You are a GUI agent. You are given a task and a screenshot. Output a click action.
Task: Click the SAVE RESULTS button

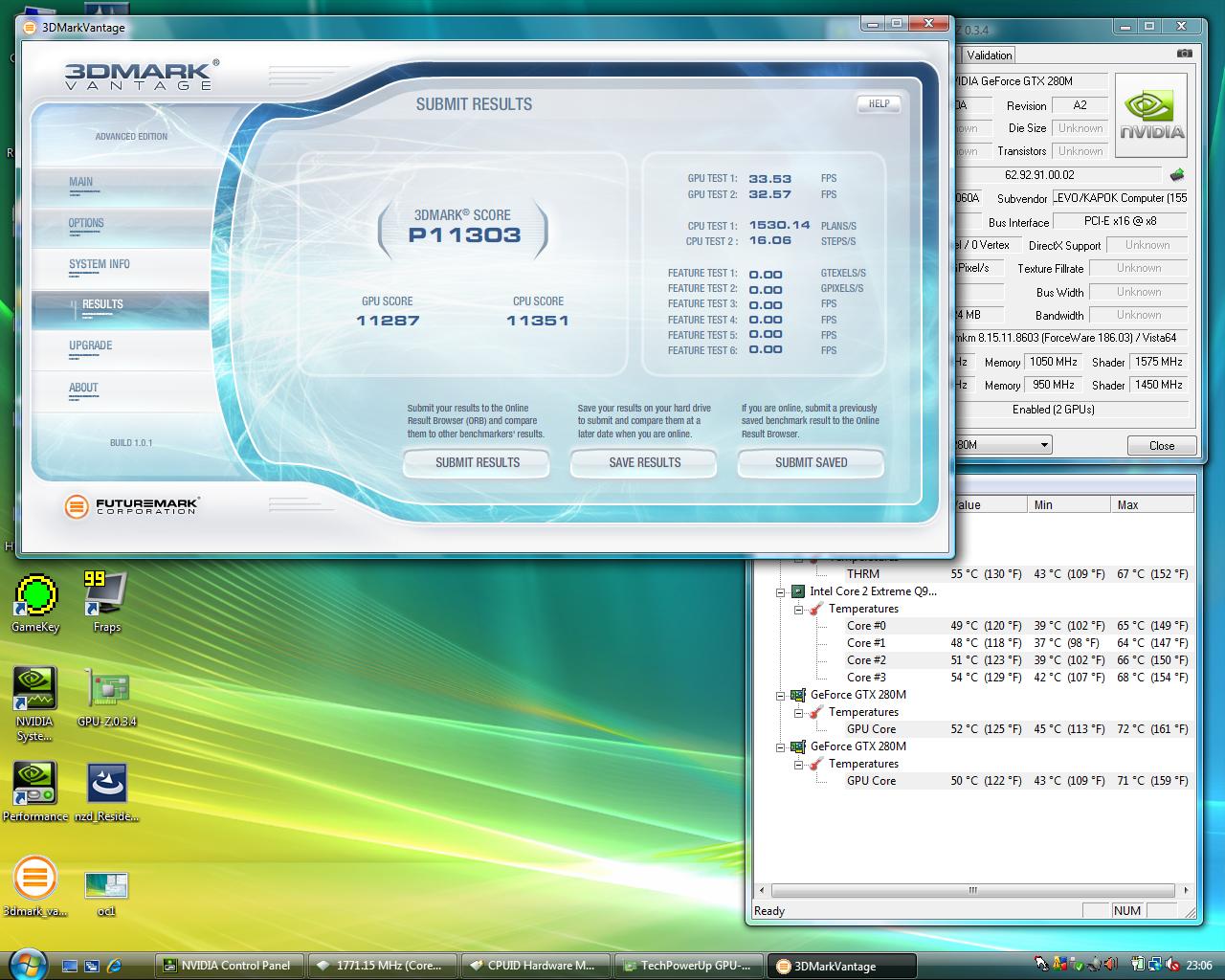pyautogui.click(x=644, y=462)
